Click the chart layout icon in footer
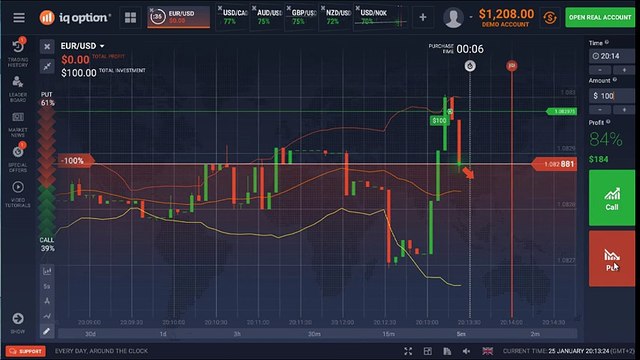This screenshot has width=640, height=360. (x=427, y=351)
